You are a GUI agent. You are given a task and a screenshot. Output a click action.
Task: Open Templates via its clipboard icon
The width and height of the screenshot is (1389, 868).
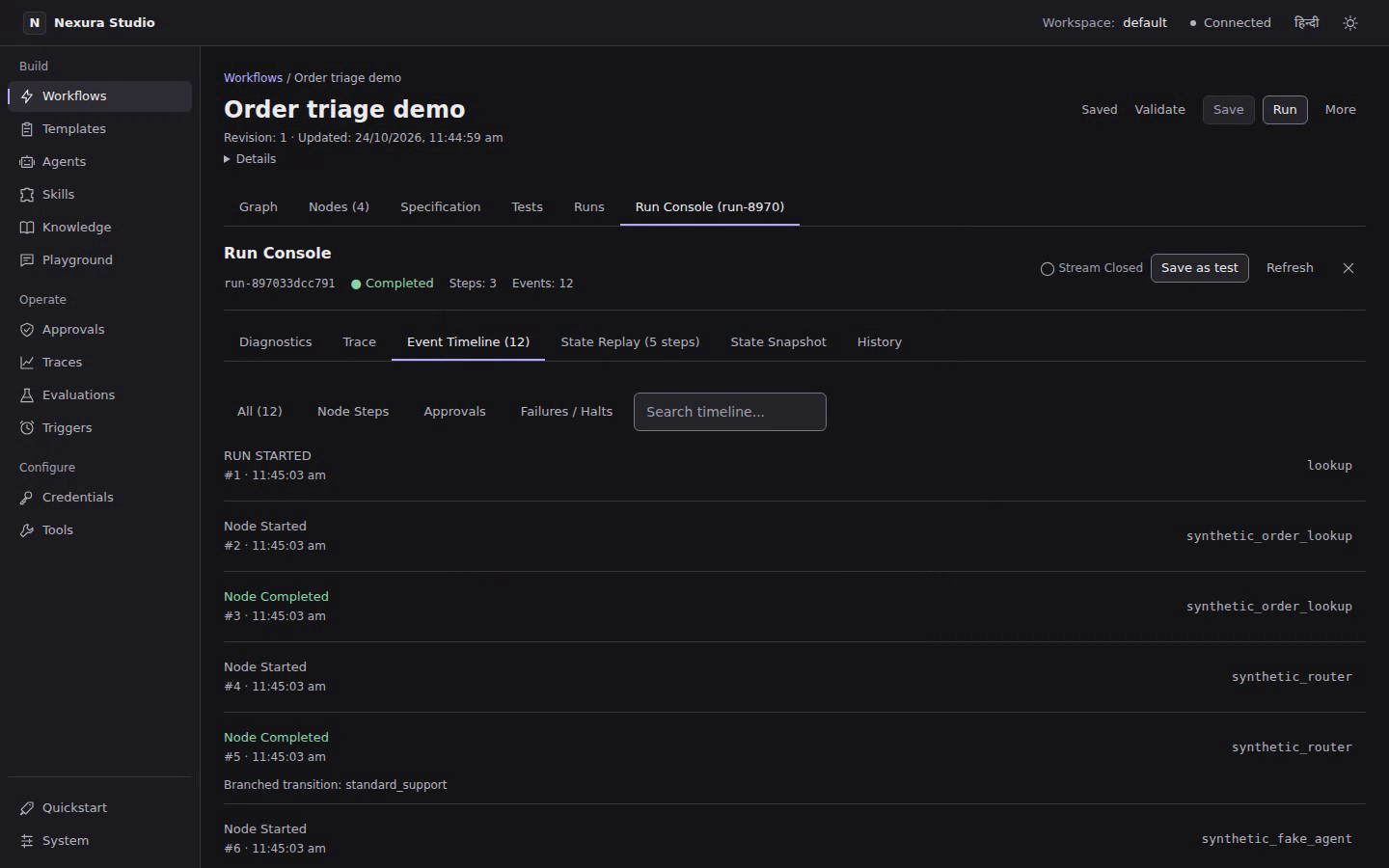(27, 129)
